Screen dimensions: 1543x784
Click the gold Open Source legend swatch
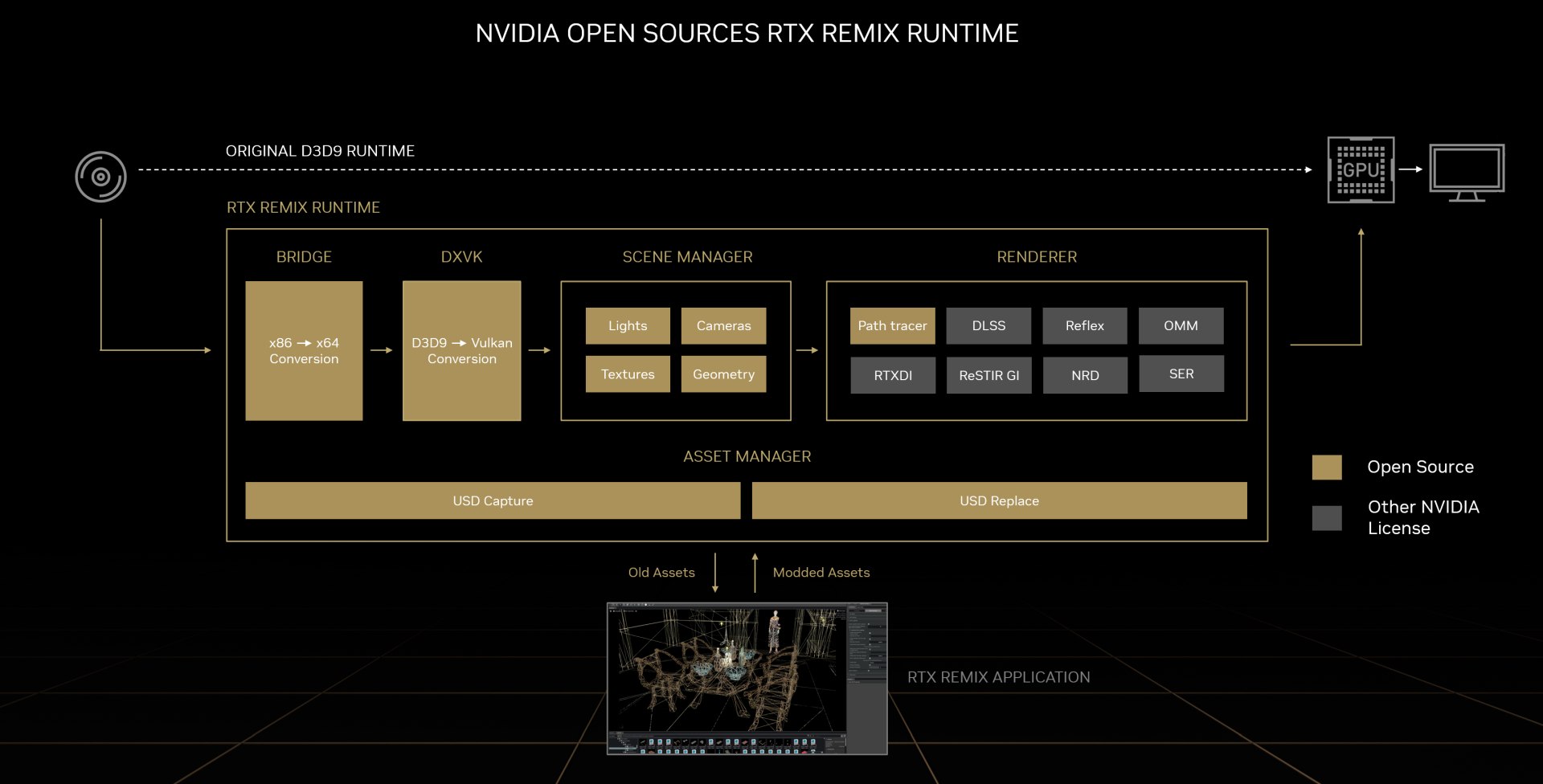click(x=1326, y=467)
